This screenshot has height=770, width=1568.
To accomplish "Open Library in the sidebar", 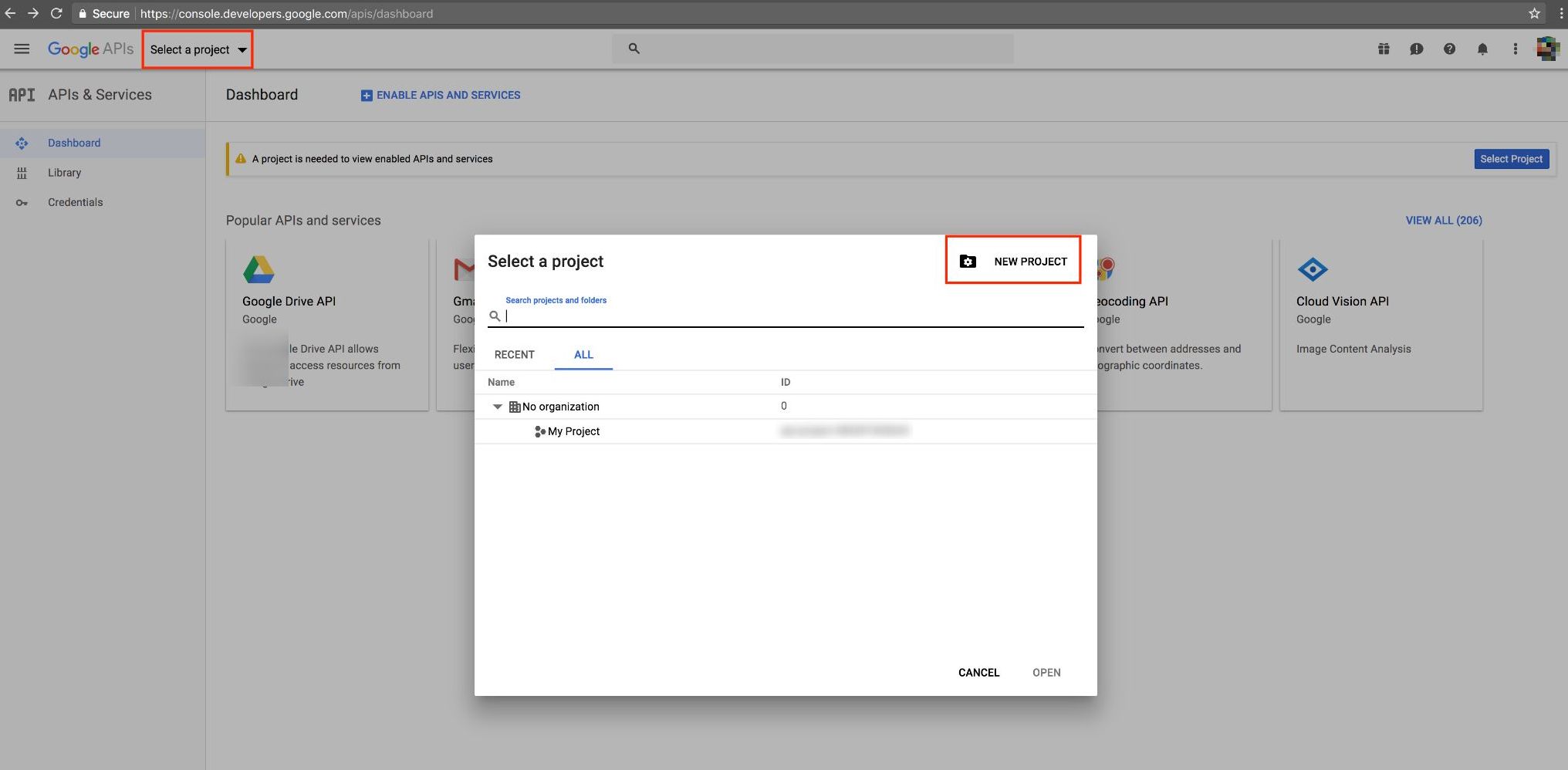I will tap(103, 173).
